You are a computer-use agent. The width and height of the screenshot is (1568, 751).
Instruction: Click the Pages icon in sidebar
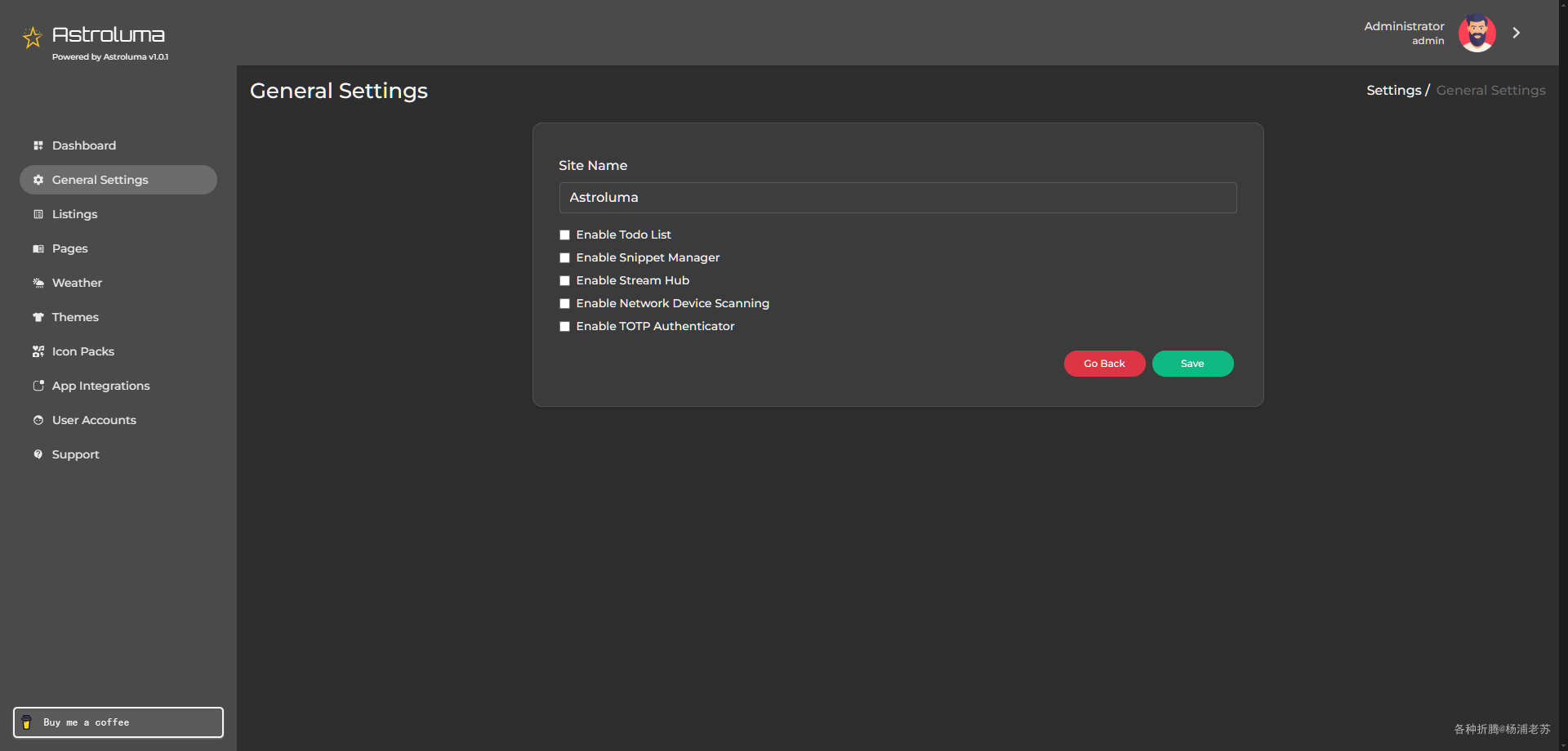(38, 248)
